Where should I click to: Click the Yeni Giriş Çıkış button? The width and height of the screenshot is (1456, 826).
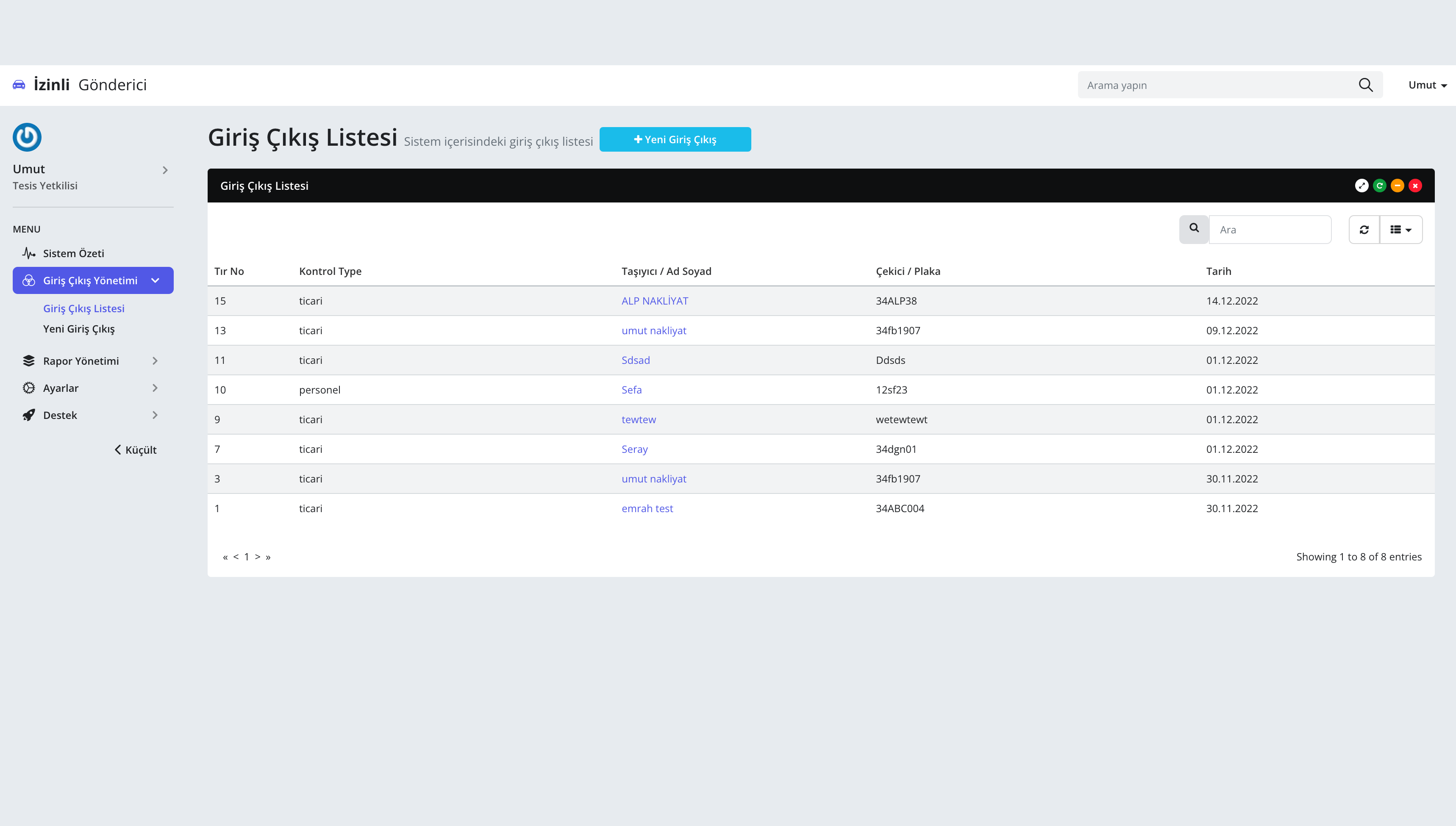coord(675,139)
